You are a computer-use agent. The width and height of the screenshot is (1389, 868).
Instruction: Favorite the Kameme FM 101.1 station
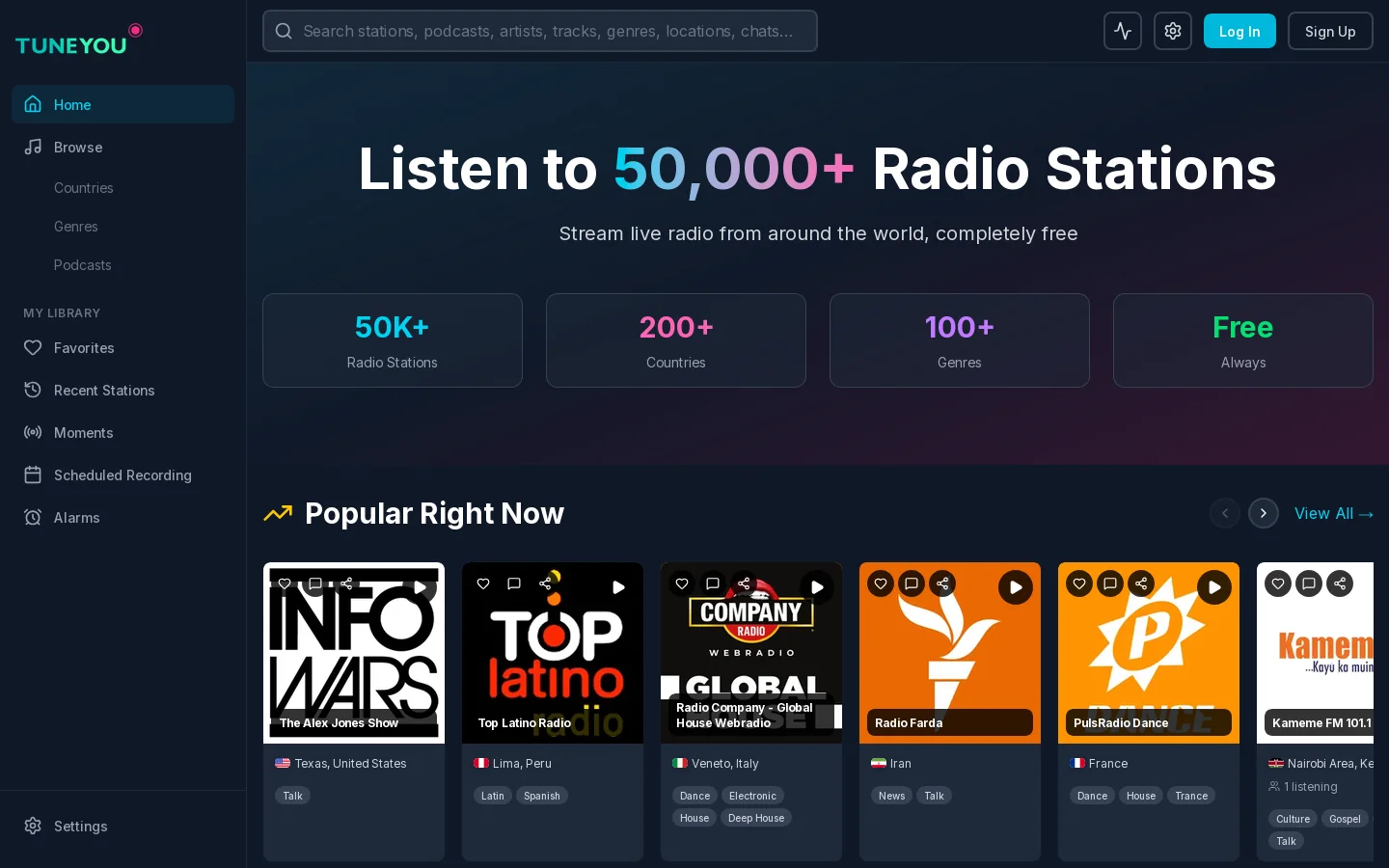(1278, 583)
